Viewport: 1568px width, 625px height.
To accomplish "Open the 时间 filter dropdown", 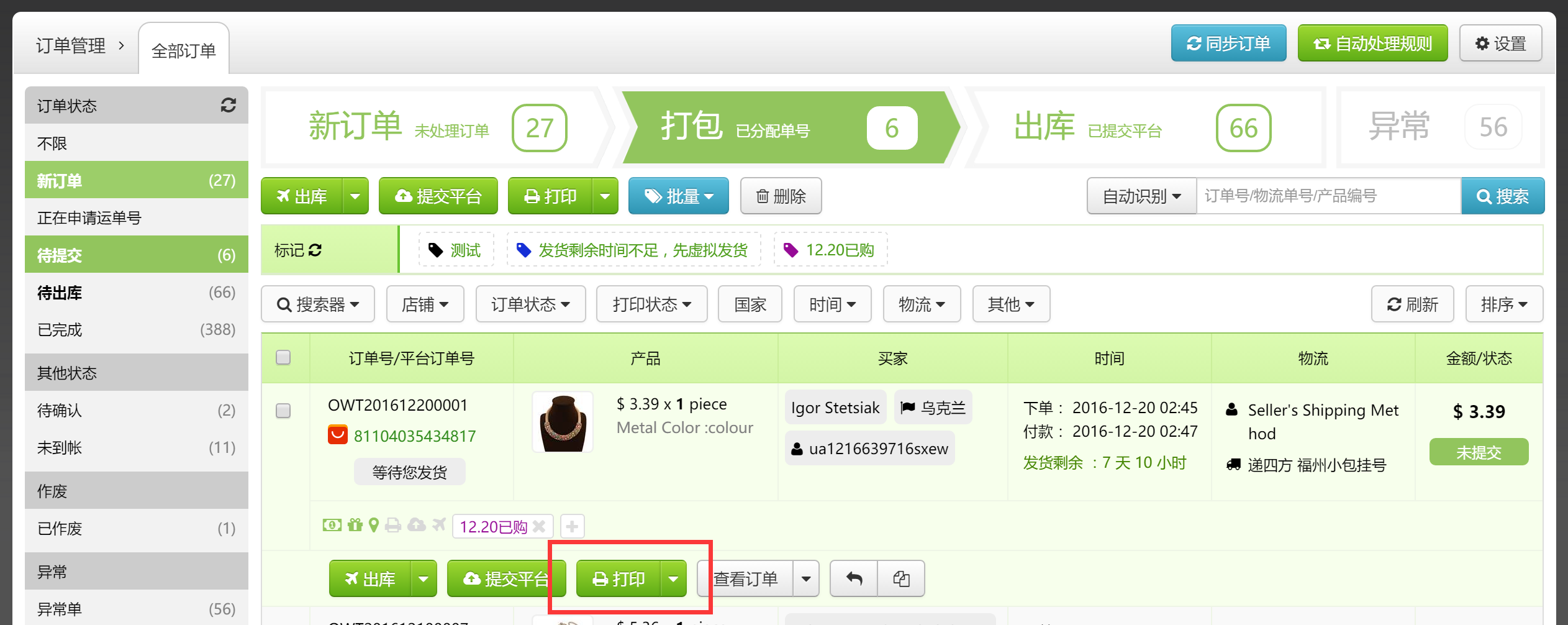I will [833, 304].
